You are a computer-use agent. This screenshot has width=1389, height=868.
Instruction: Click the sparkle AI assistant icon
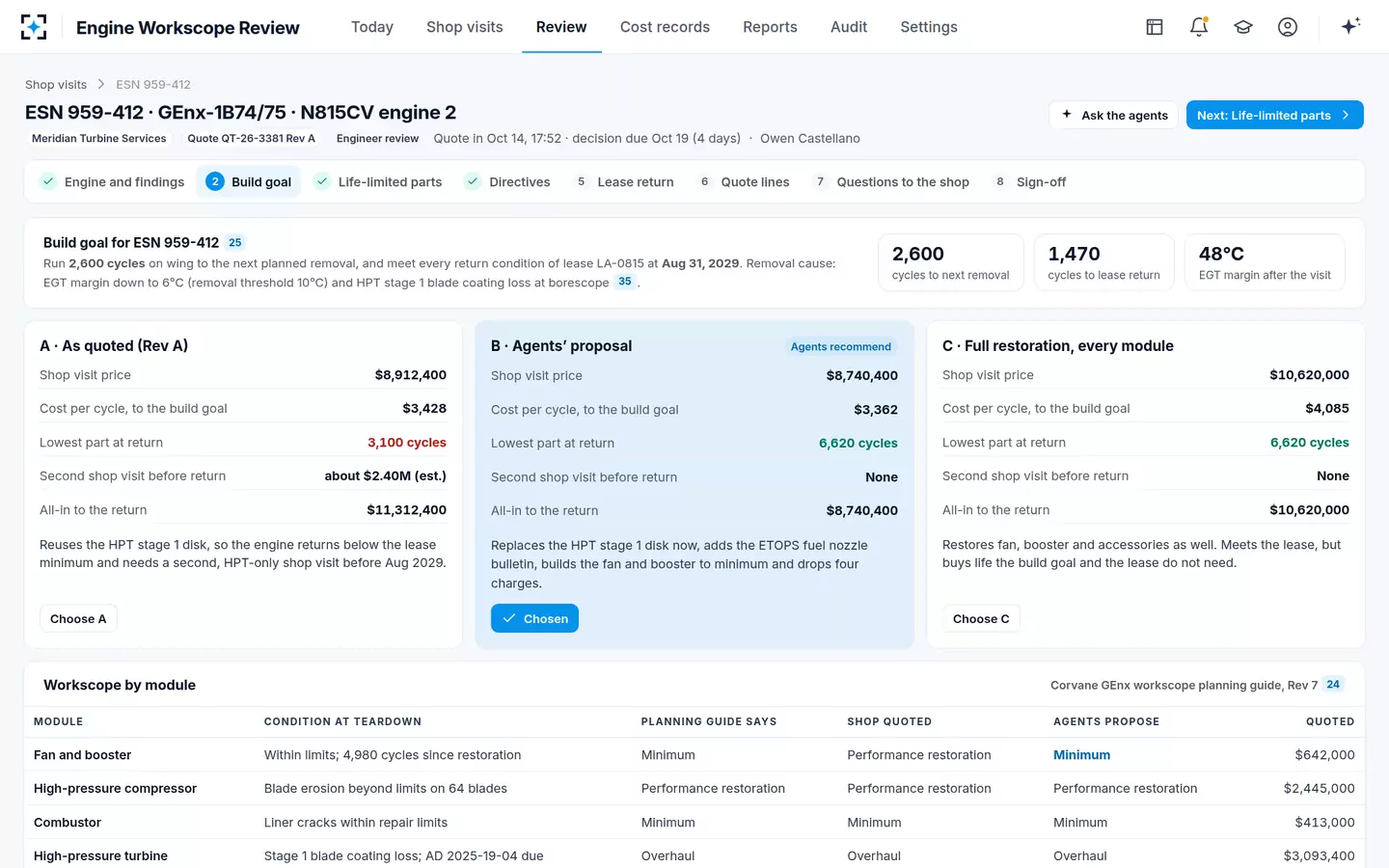pyautogui.click(x=1350, y=26)
